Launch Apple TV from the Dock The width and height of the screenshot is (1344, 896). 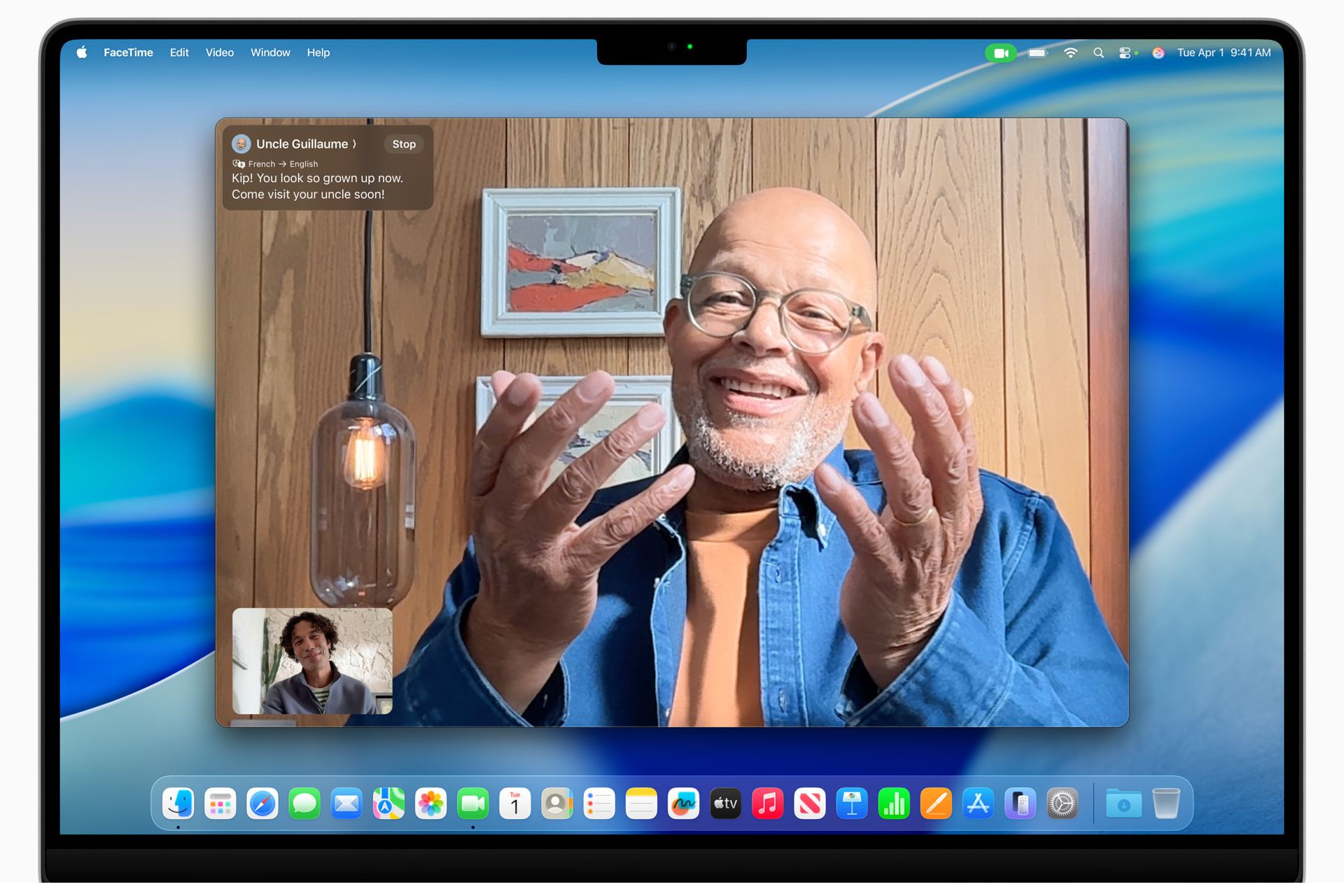tap(725, 804)
